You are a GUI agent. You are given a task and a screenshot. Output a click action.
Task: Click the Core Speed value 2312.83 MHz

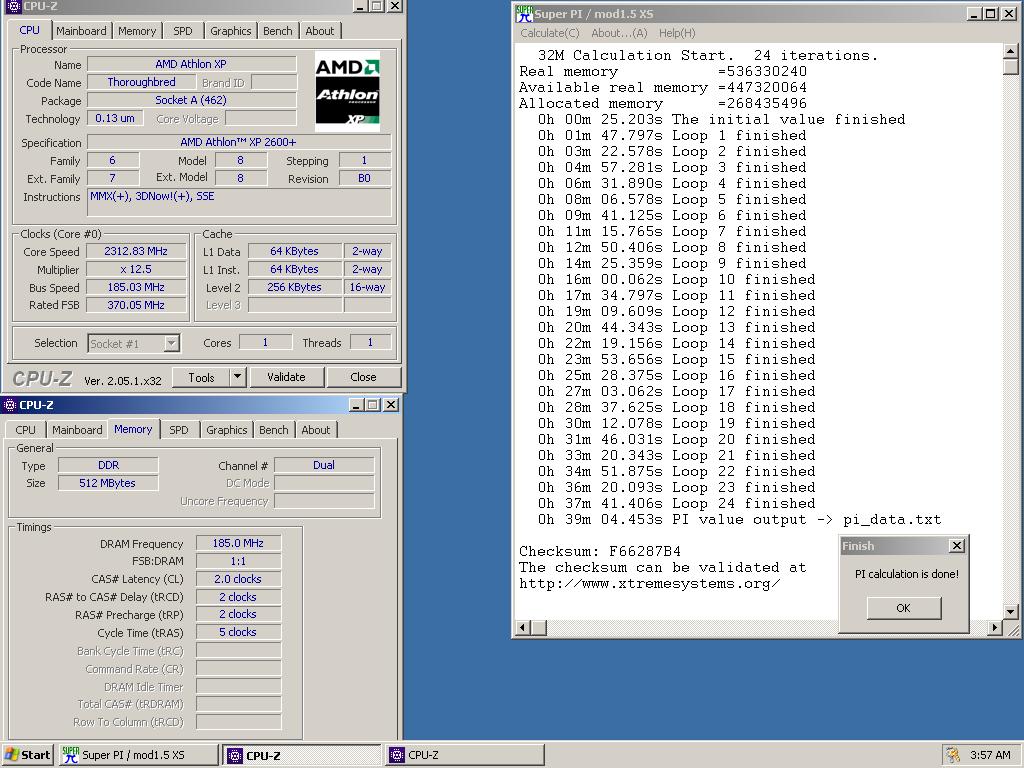pyautogui.click(x=136, y=251)
